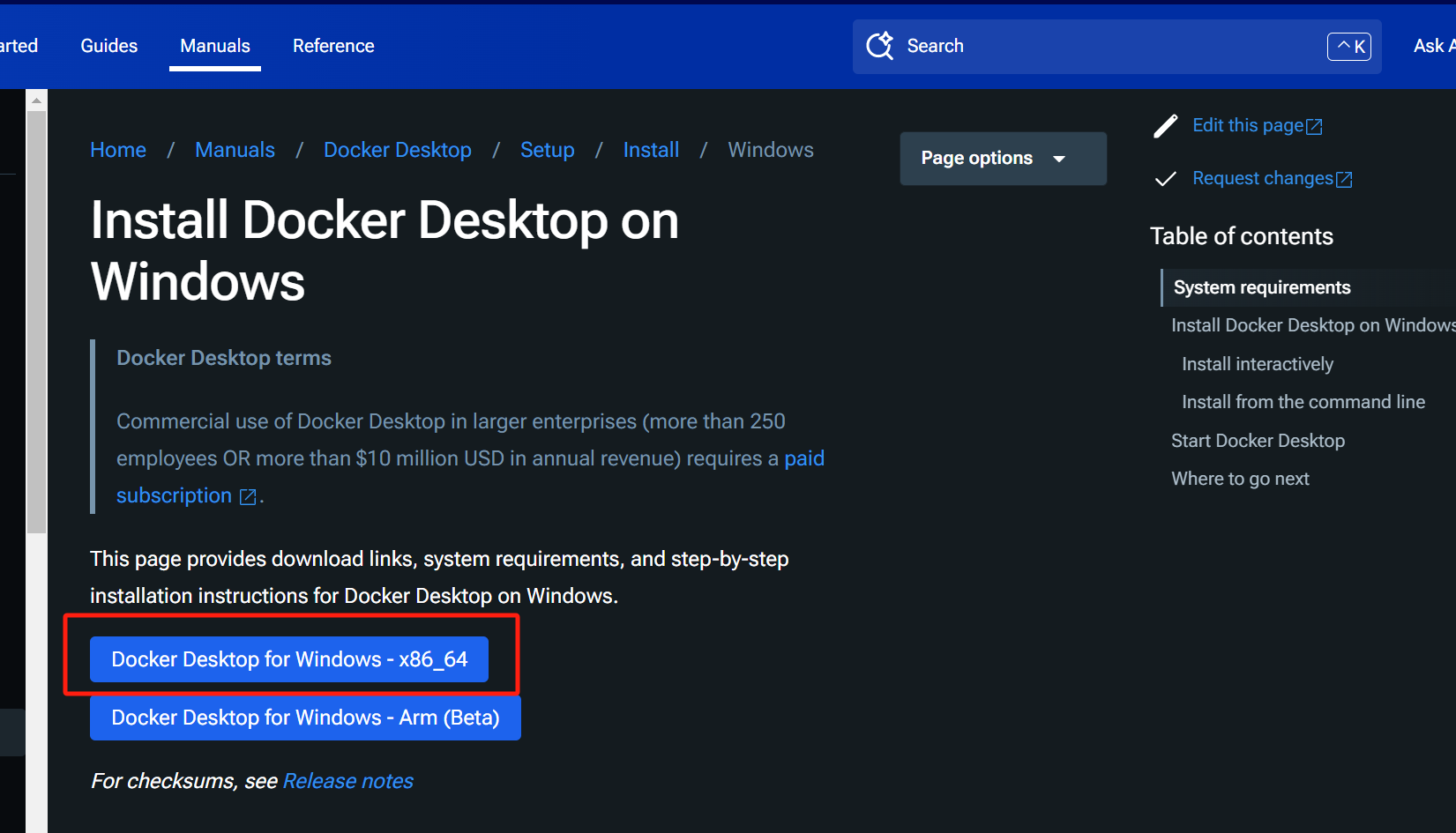
Task: Click the Search input field
Action: point(1116,46)
